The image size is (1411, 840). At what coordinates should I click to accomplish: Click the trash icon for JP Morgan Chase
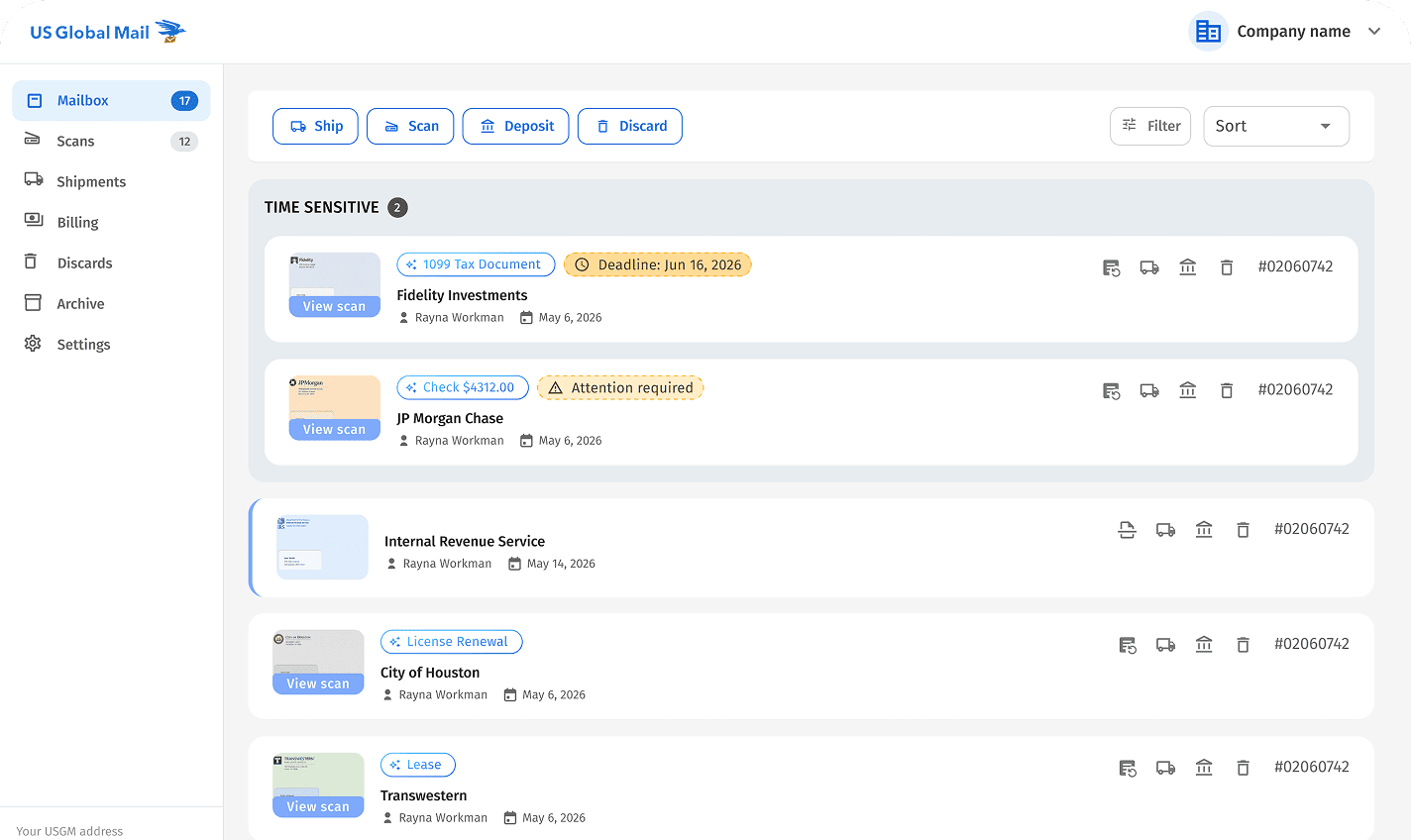(1227, 390)
